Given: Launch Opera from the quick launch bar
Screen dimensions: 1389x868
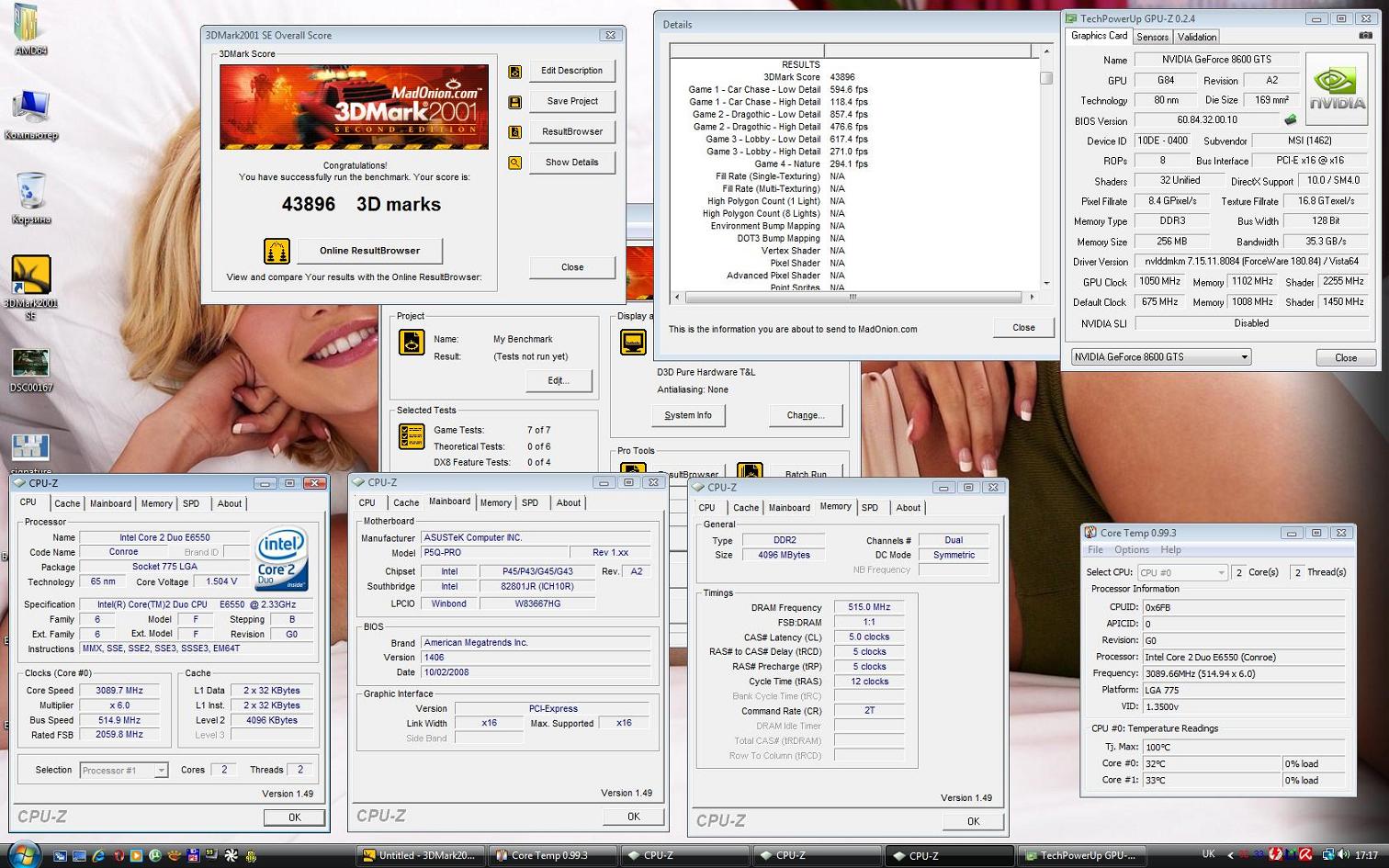Looking at the screenshot, I should click(x=118, y=856).
